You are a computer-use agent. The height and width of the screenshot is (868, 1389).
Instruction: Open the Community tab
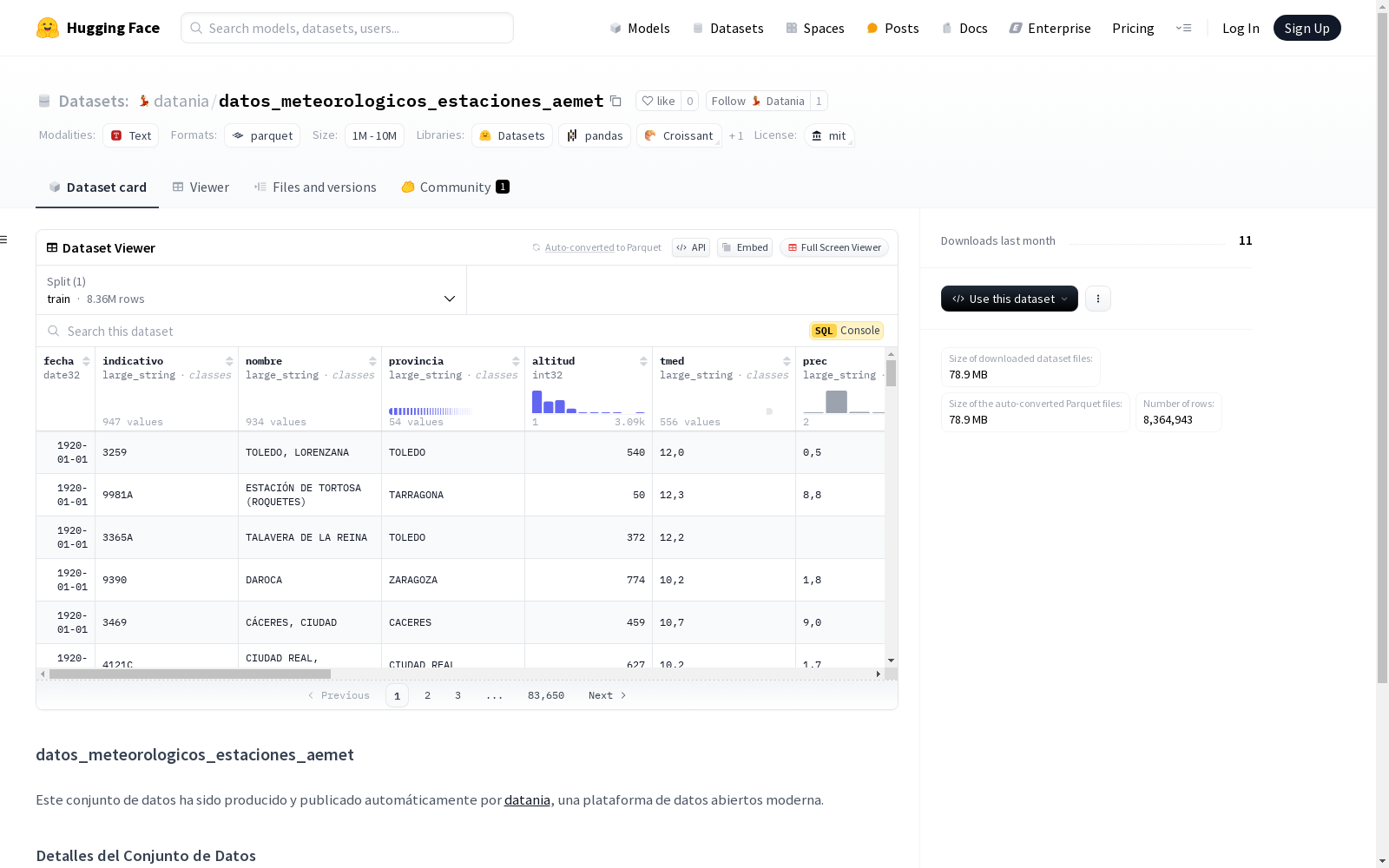coord(456,187)
